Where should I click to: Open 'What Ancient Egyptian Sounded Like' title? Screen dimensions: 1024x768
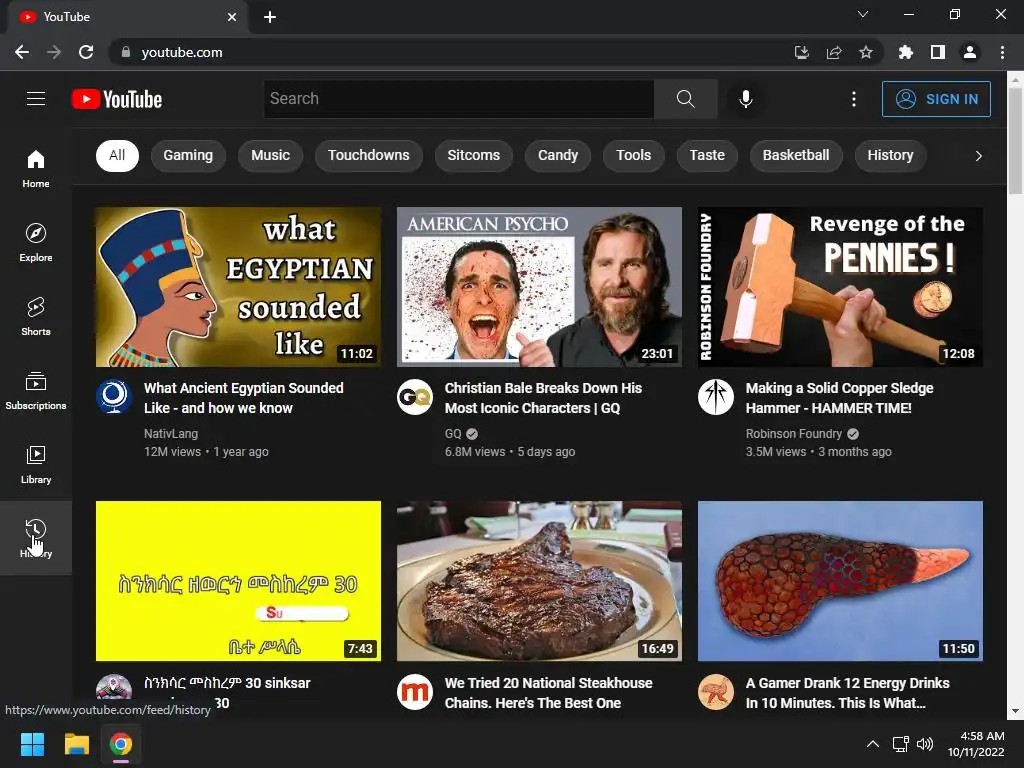tap(244, 398)
